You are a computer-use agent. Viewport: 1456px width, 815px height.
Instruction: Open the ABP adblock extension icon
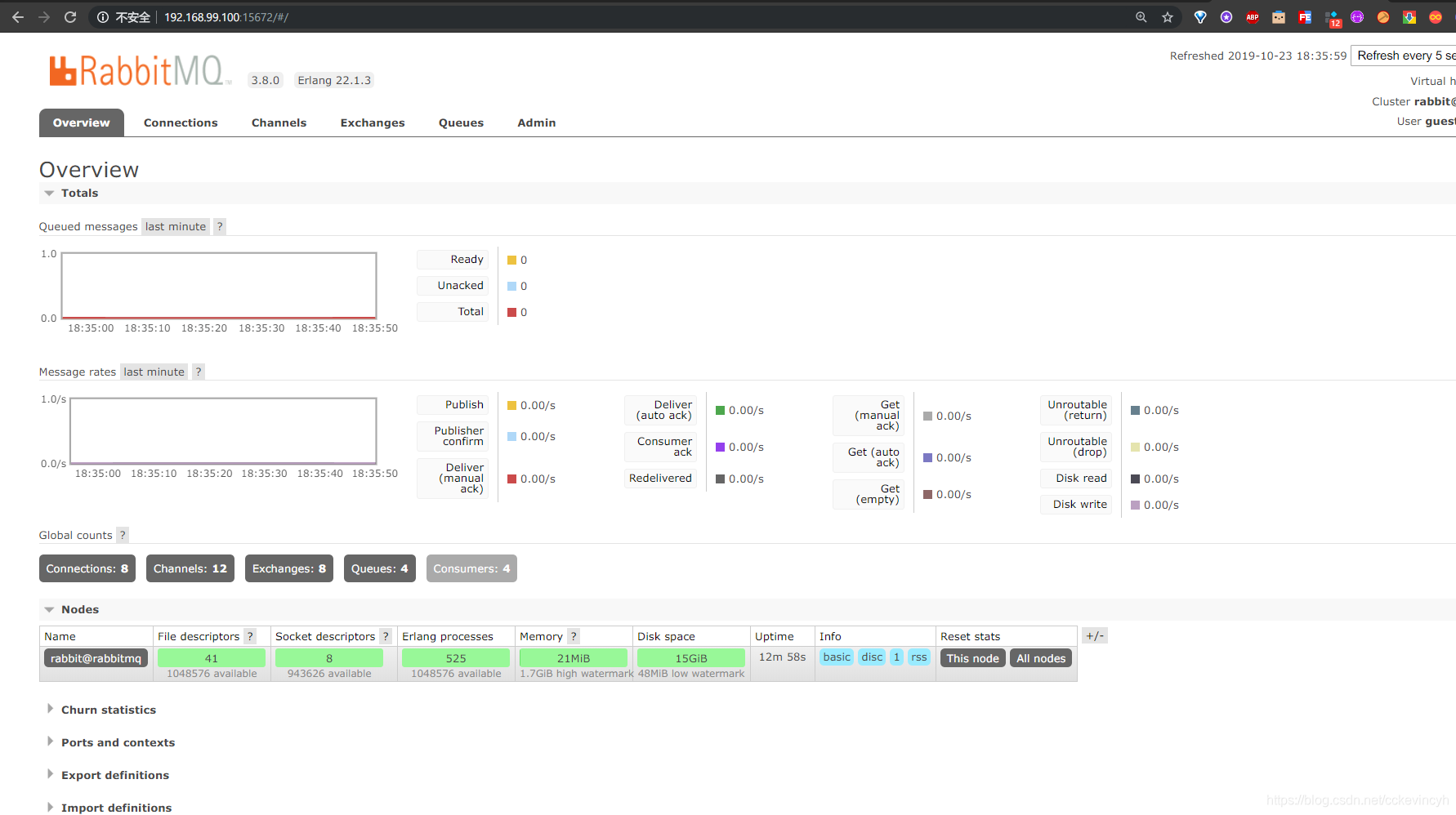(1253, 17)
